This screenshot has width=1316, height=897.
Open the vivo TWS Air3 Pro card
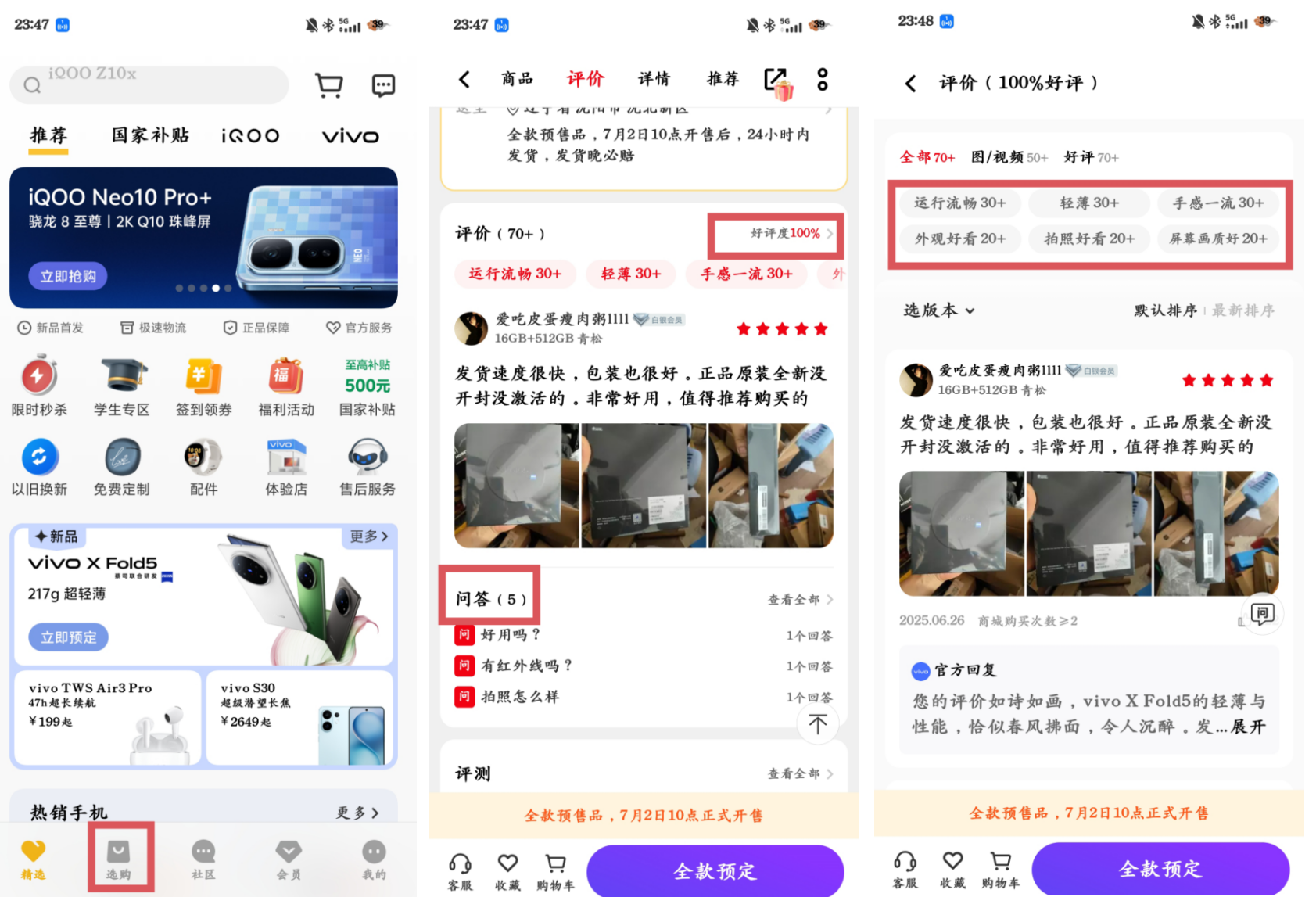tap(107, 717)
